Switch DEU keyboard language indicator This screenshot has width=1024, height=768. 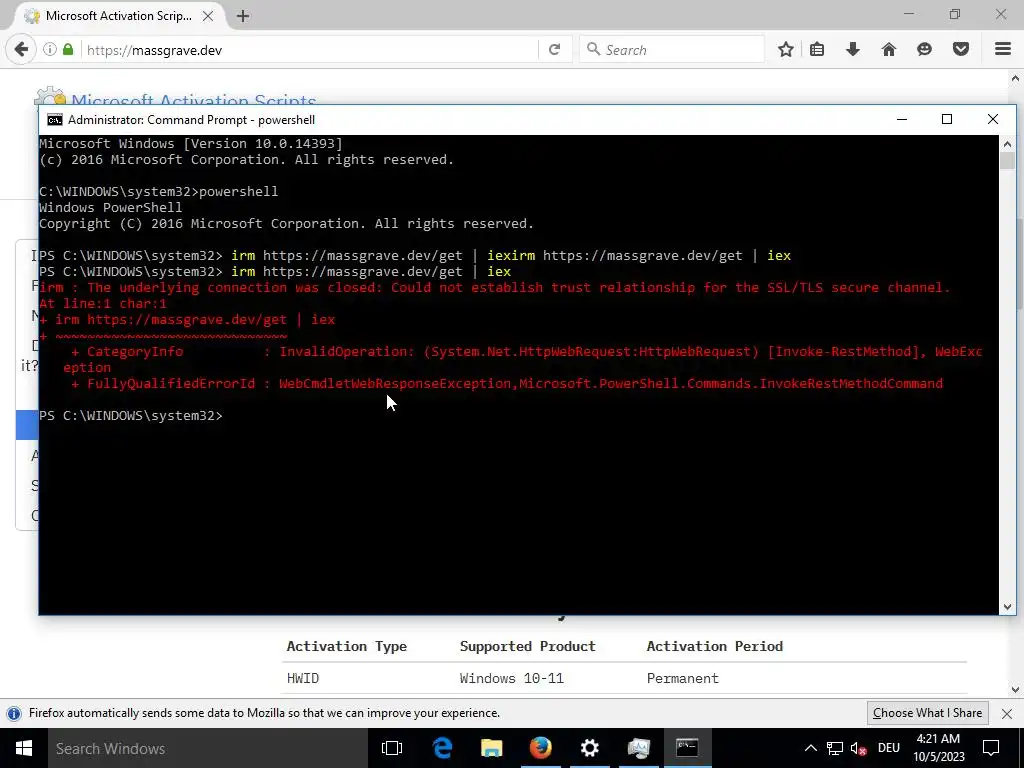point(889,748)
